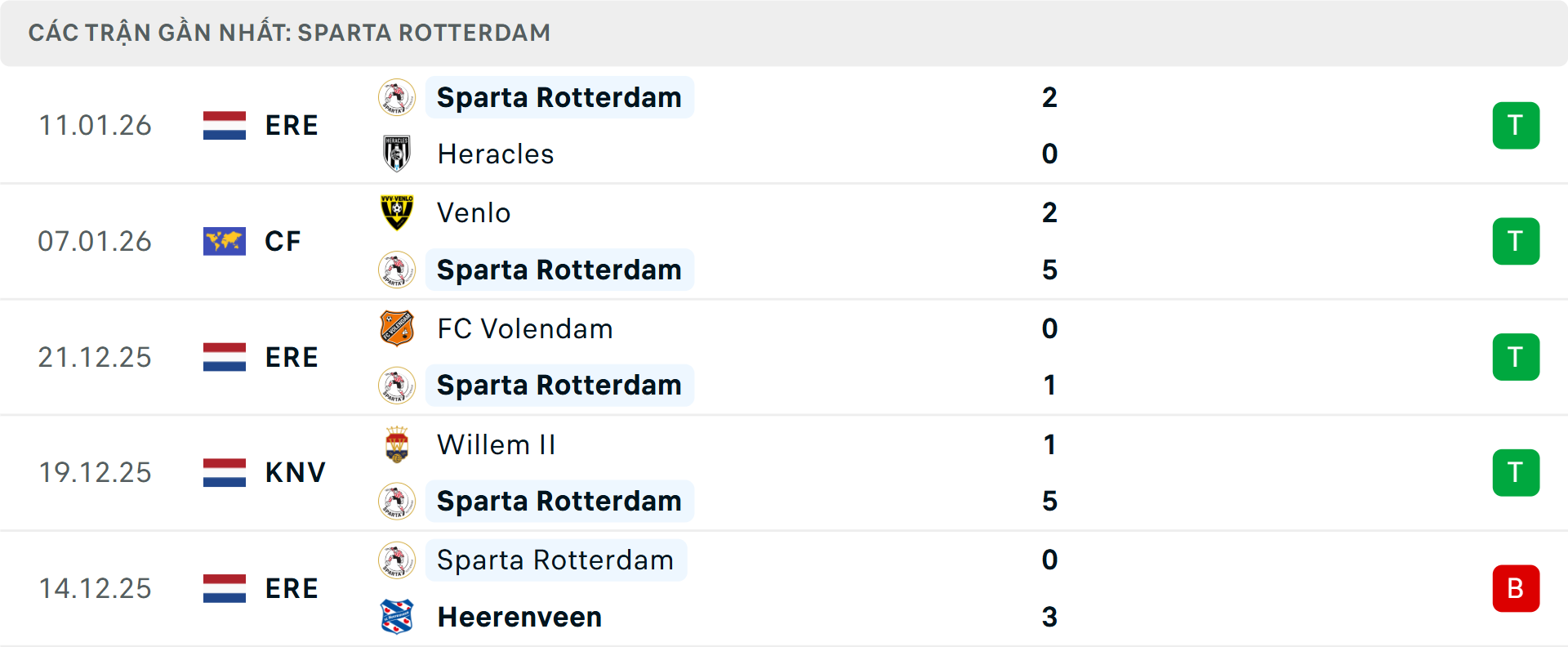Click the green T score indicator for Venlo game

(1517, 241)
